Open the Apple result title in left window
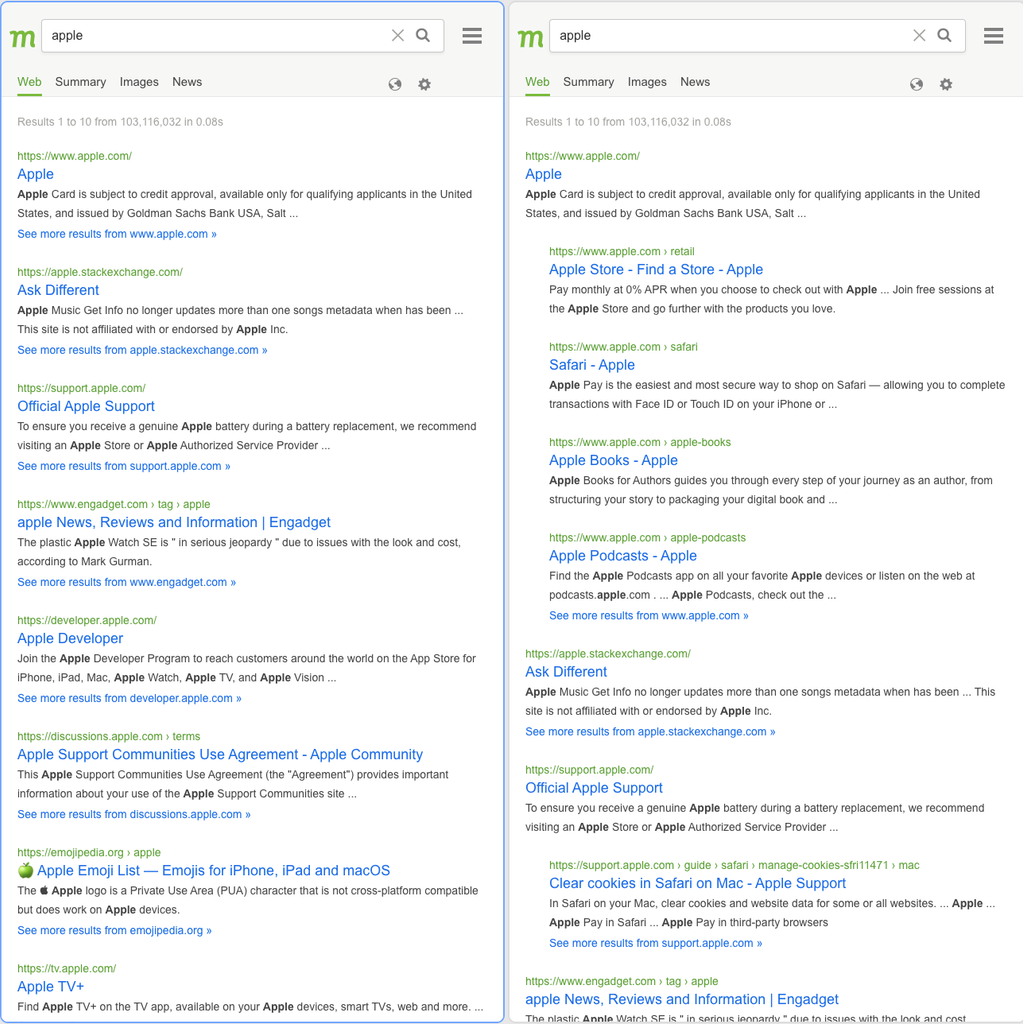Viewport: 1023px width, 1024px height. coord(35,174)
